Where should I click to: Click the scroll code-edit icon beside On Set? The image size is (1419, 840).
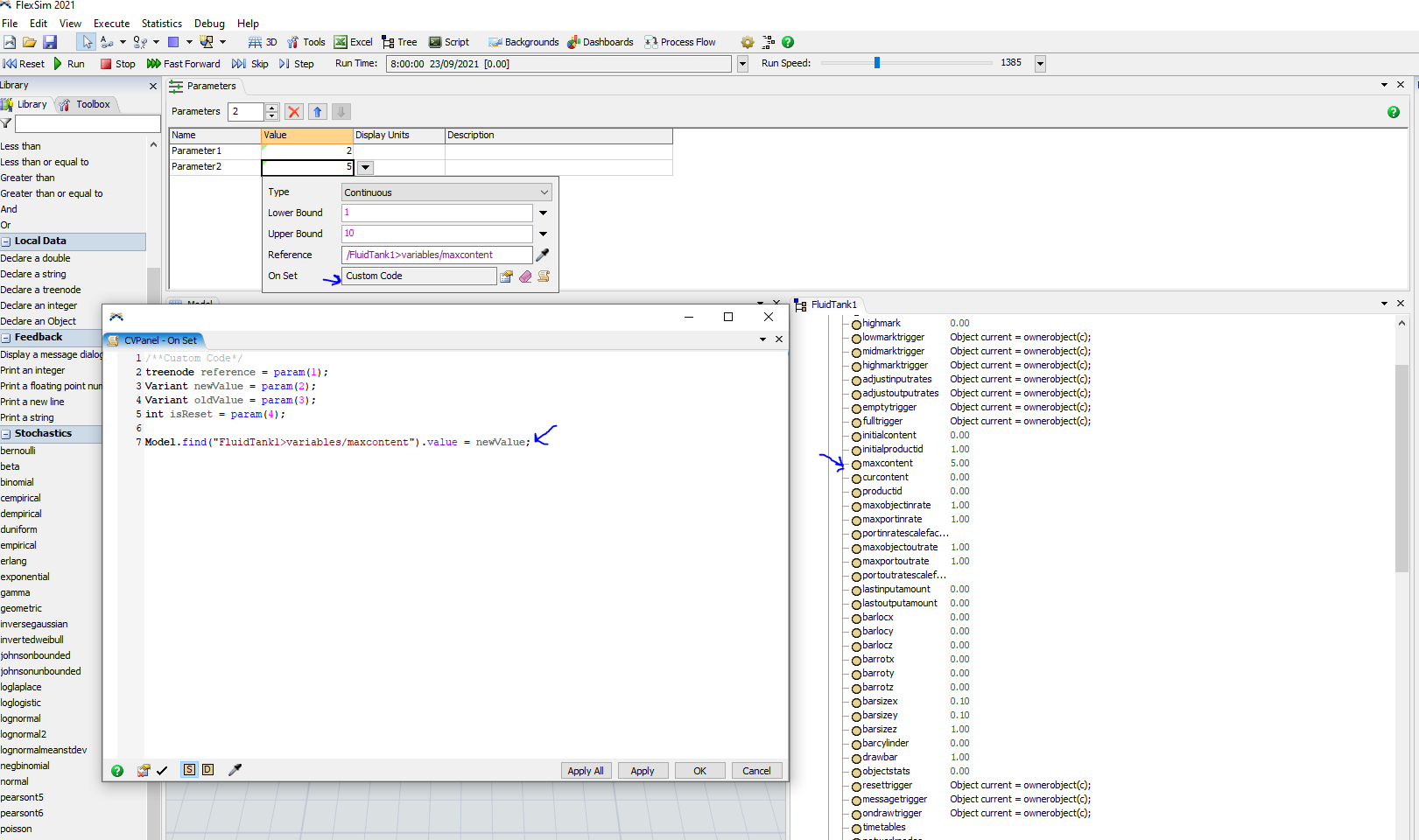(x=544, y=276)
